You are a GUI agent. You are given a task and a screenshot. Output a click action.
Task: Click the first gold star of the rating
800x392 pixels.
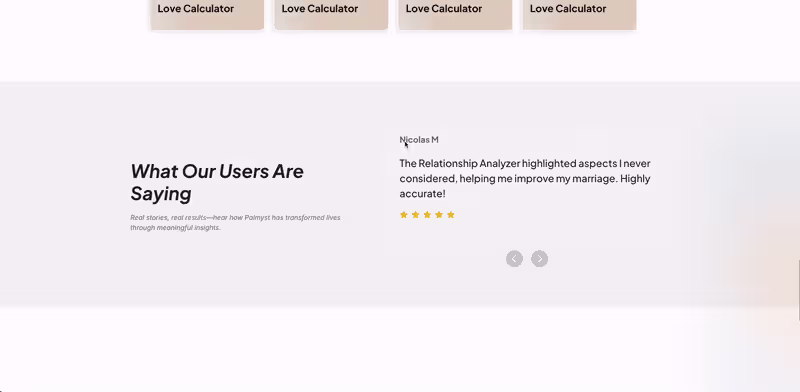tap(404, 215)
